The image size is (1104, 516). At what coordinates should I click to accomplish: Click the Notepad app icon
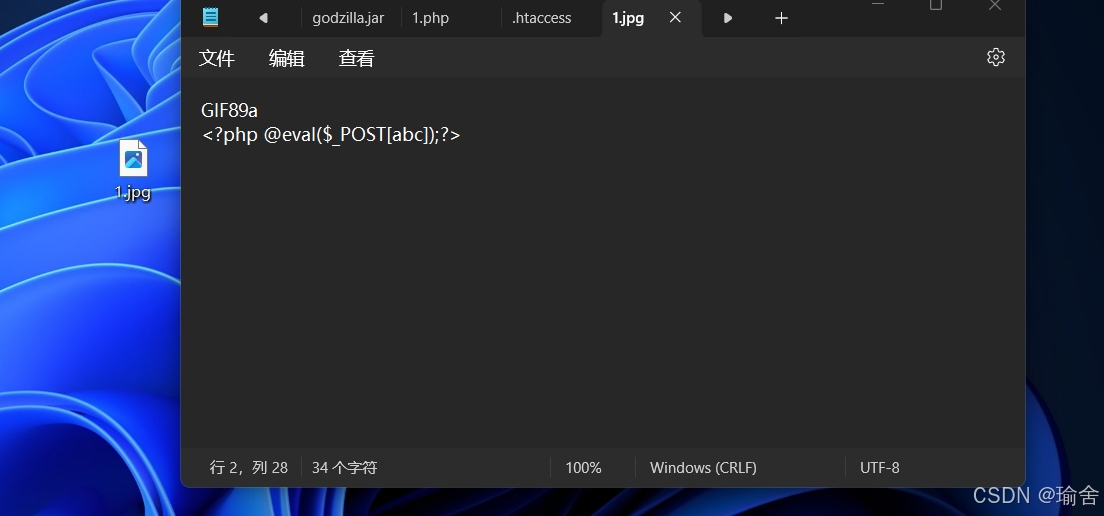pyautogui.click(x=211, y=17)
